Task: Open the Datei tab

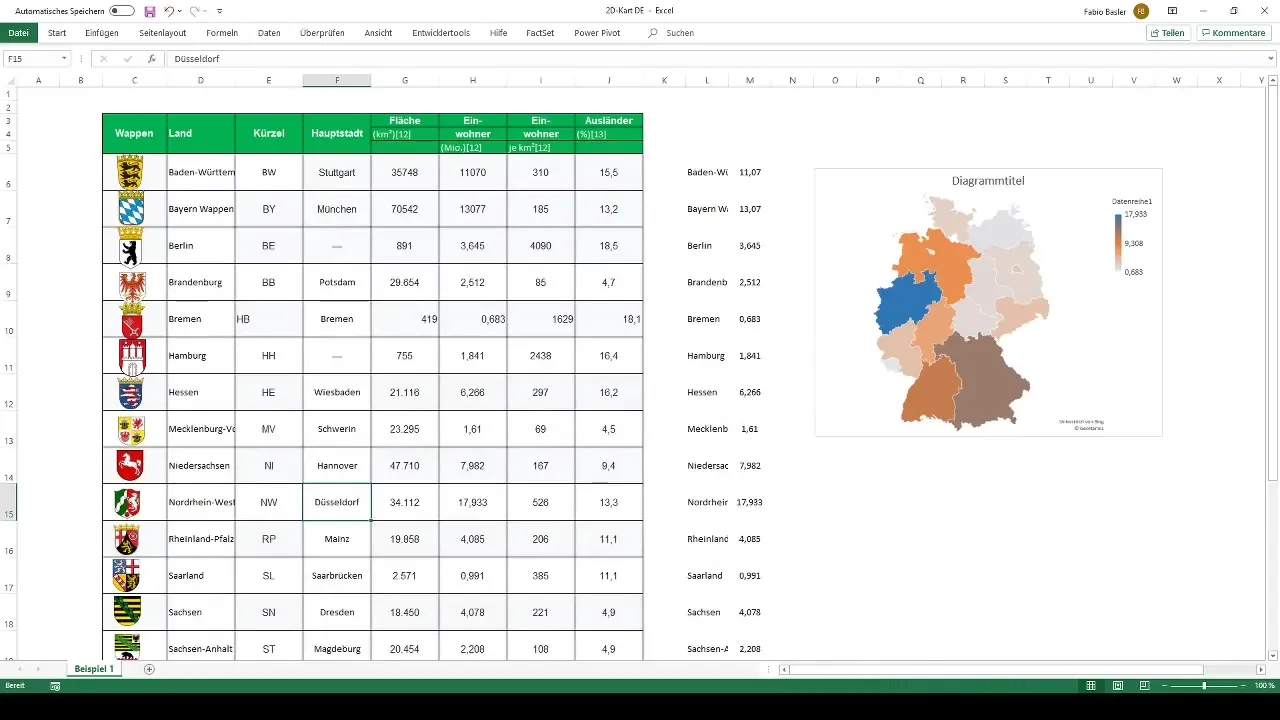Action: point(19,33)
